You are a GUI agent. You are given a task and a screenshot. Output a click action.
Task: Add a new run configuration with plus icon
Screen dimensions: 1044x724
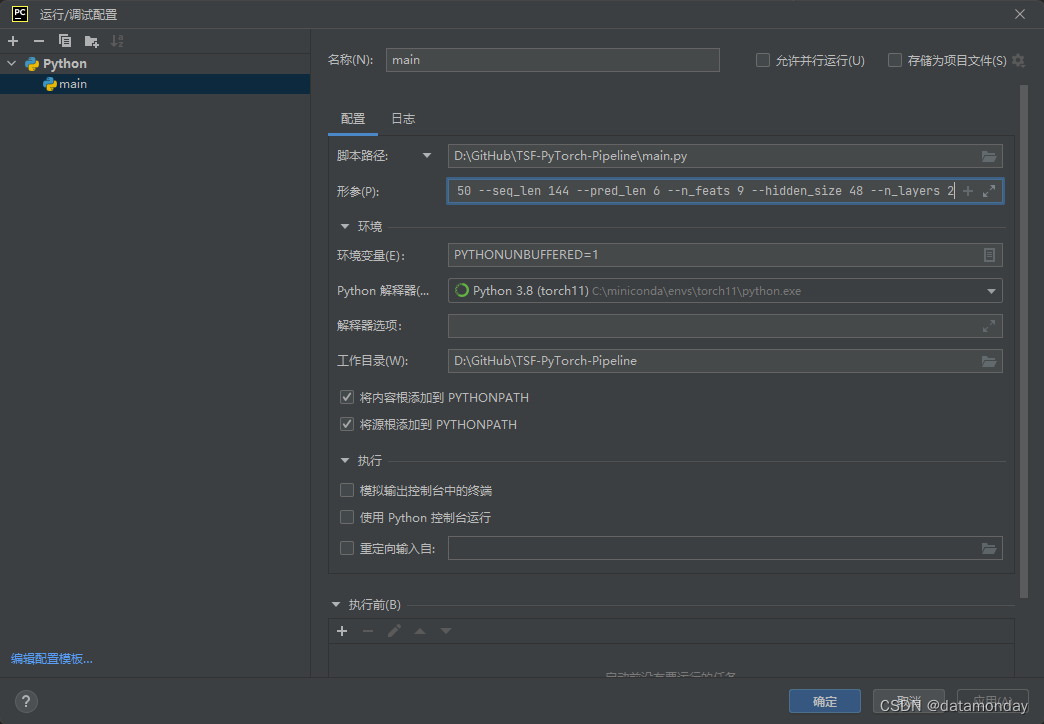point(13,41)
